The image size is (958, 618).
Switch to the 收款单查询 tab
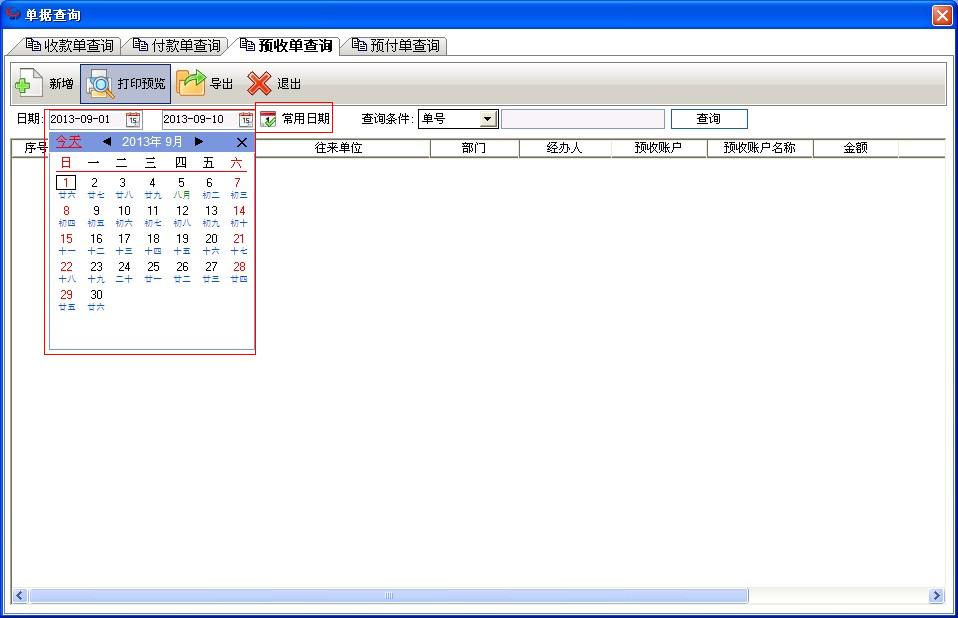pyautogui.click(x=71, y=46)
